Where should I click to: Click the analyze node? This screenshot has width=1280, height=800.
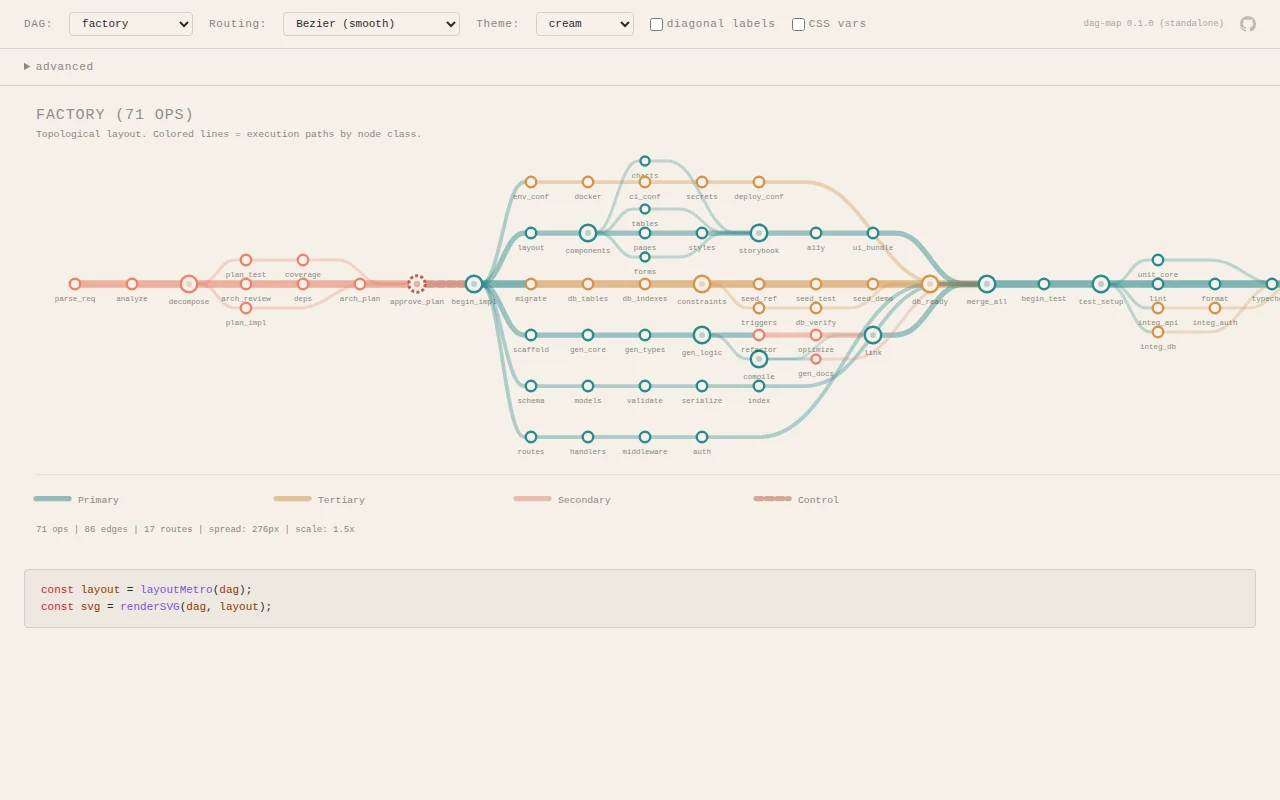tap(132, 284)
